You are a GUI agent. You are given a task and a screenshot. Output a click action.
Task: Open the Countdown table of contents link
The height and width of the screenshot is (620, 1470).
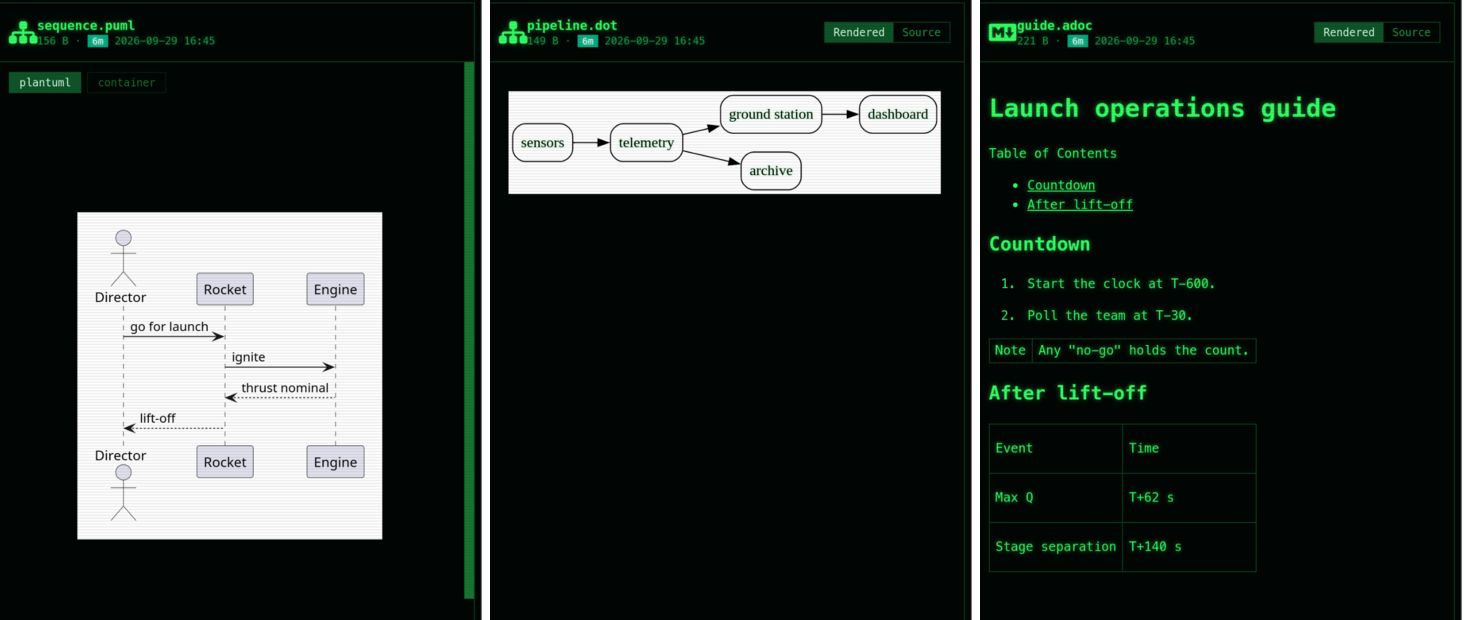tap(1061, 185)
